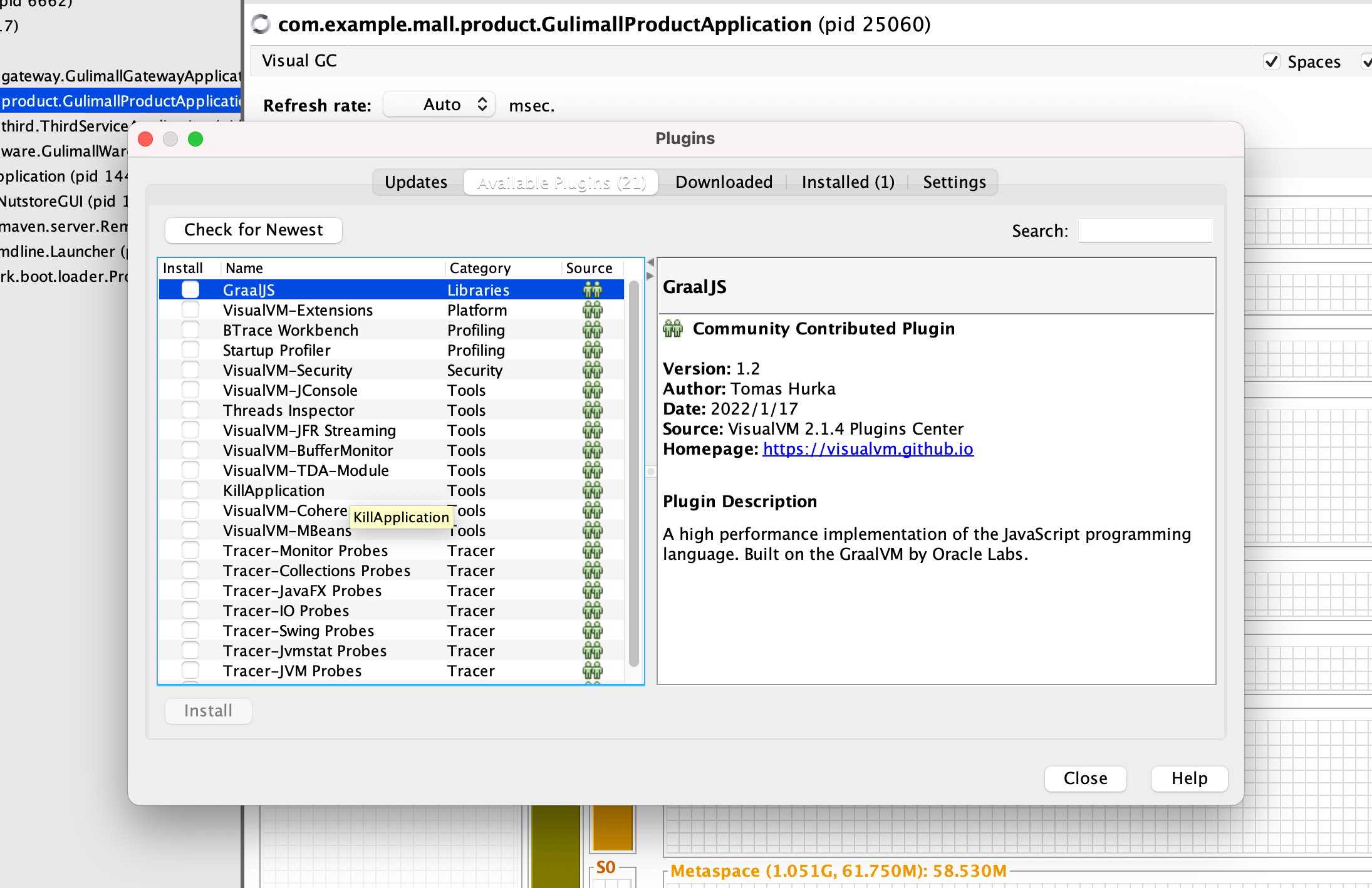Open the Help button in Plugins dialog

pos(1190,778)
